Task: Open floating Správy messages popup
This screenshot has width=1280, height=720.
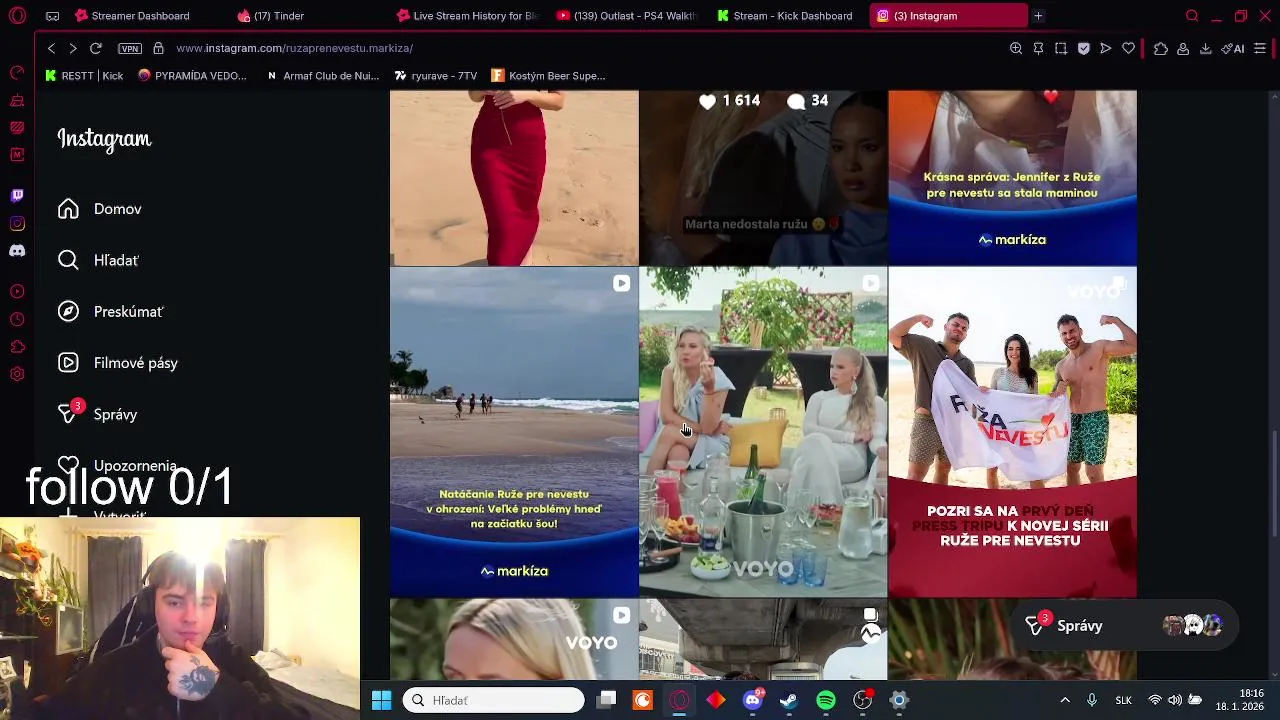Action: click(x=1124, y=626)
